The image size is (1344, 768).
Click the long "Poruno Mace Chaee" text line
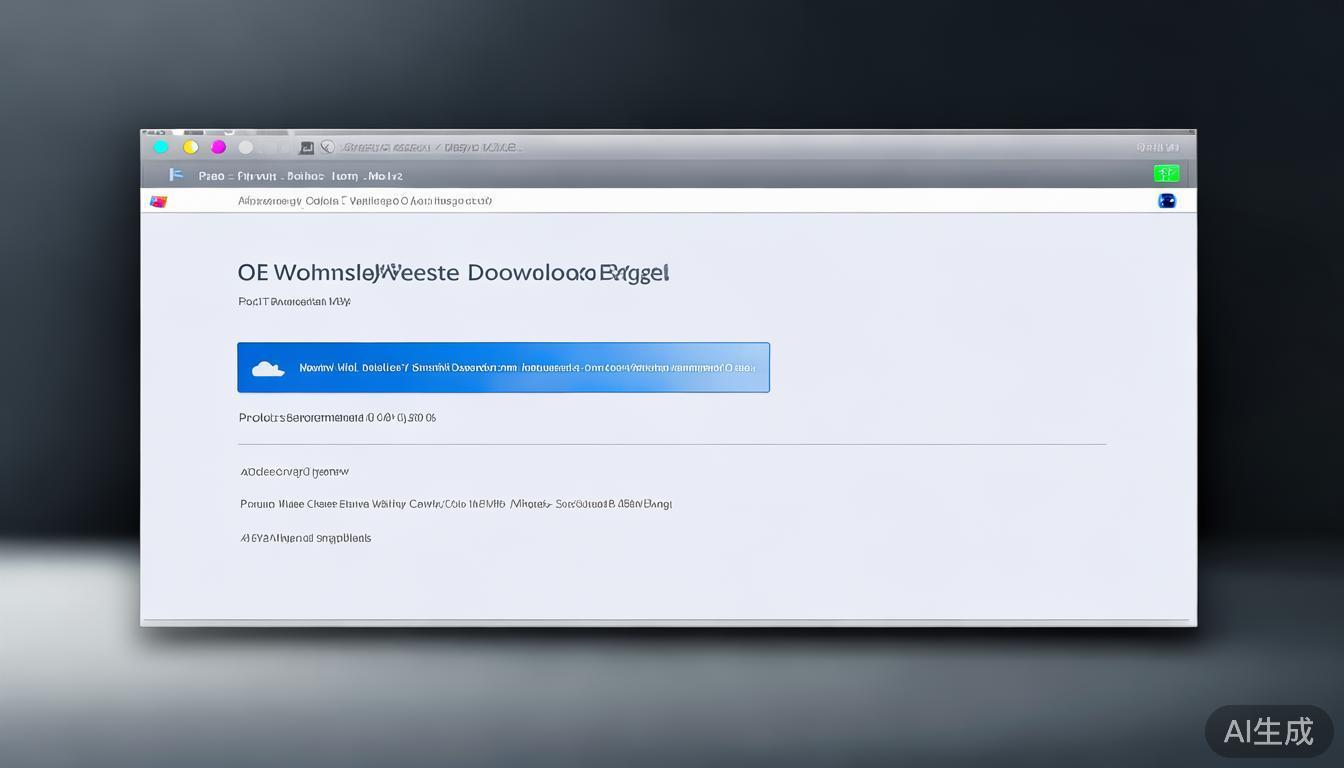(x=455, y=504)
